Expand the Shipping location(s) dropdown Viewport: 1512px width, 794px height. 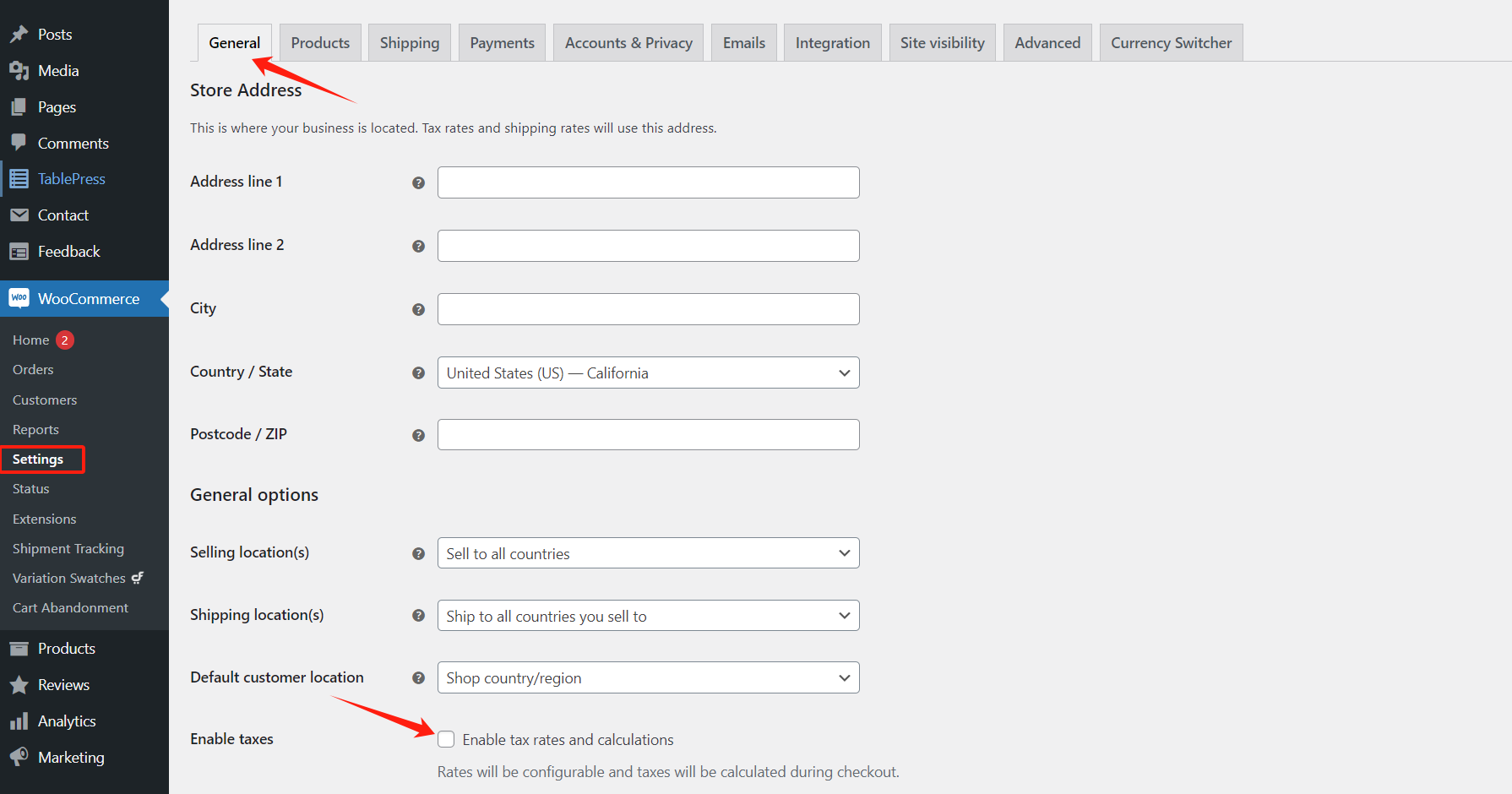pos(648,616)
